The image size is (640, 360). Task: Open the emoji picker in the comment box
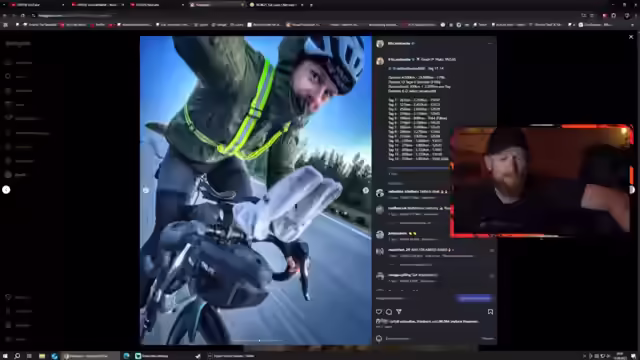[x=379, y=338]
